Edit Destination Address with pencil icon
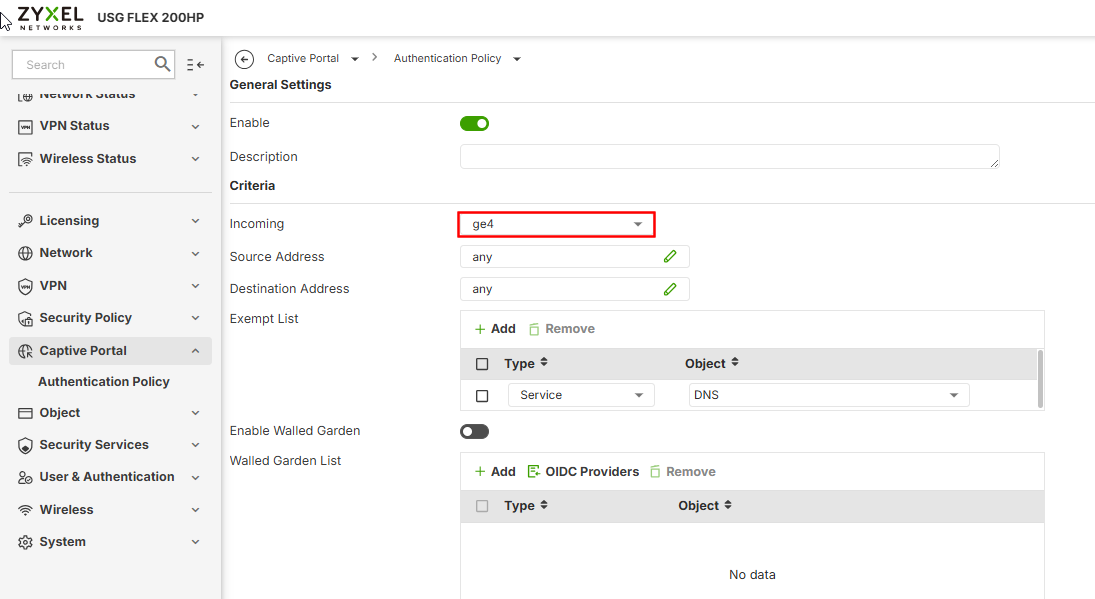The height and width of the screenshot is (599, 1095). [670, 288]
